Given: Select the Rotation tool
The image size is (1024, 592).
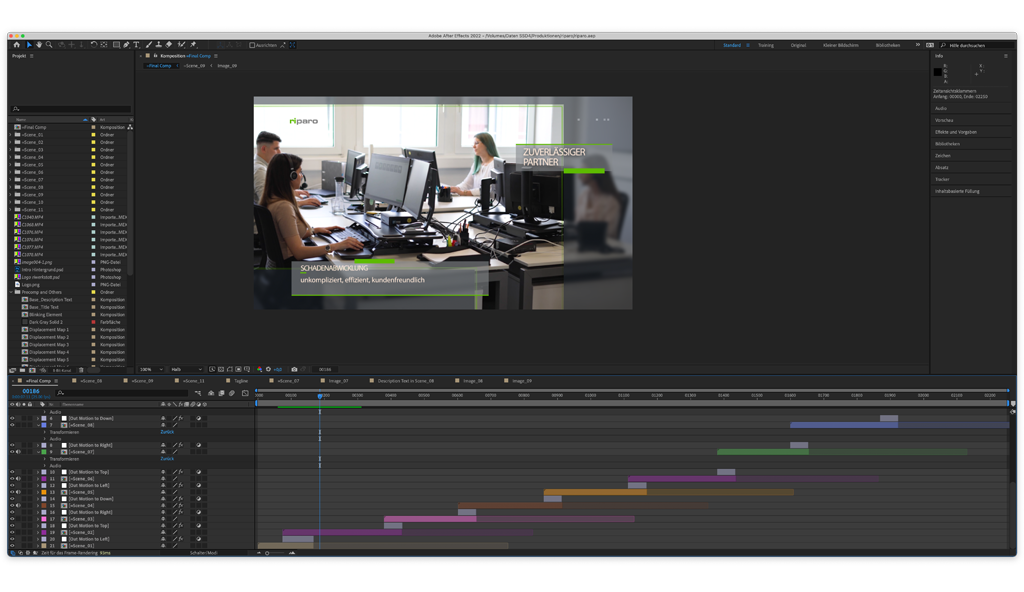Looking at the screenshot, I should pyautogui.click(x=93, y=45).
